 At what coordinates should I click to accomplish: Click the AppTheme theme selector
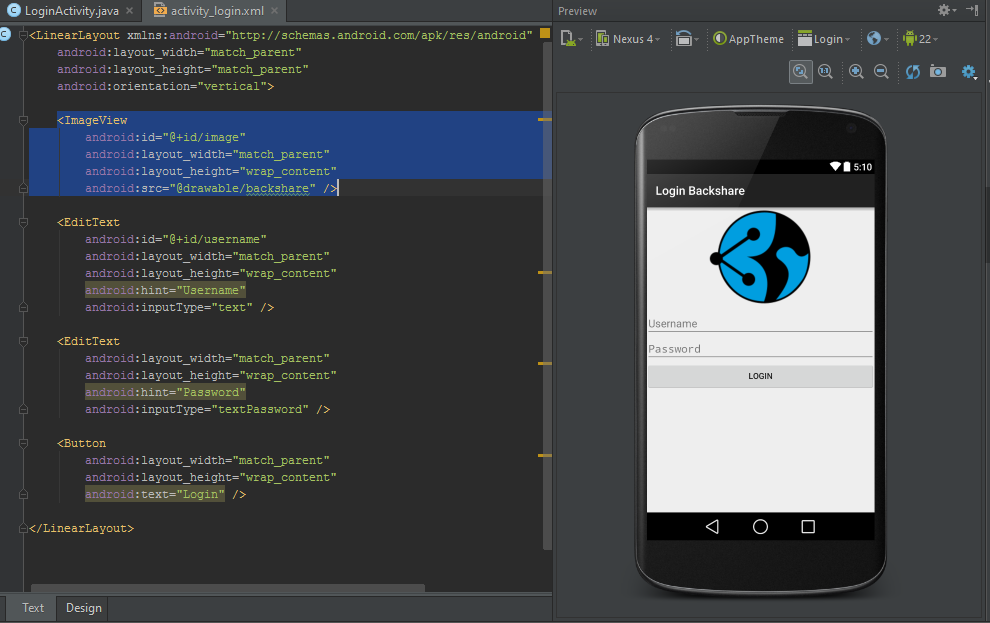(748, 38)
